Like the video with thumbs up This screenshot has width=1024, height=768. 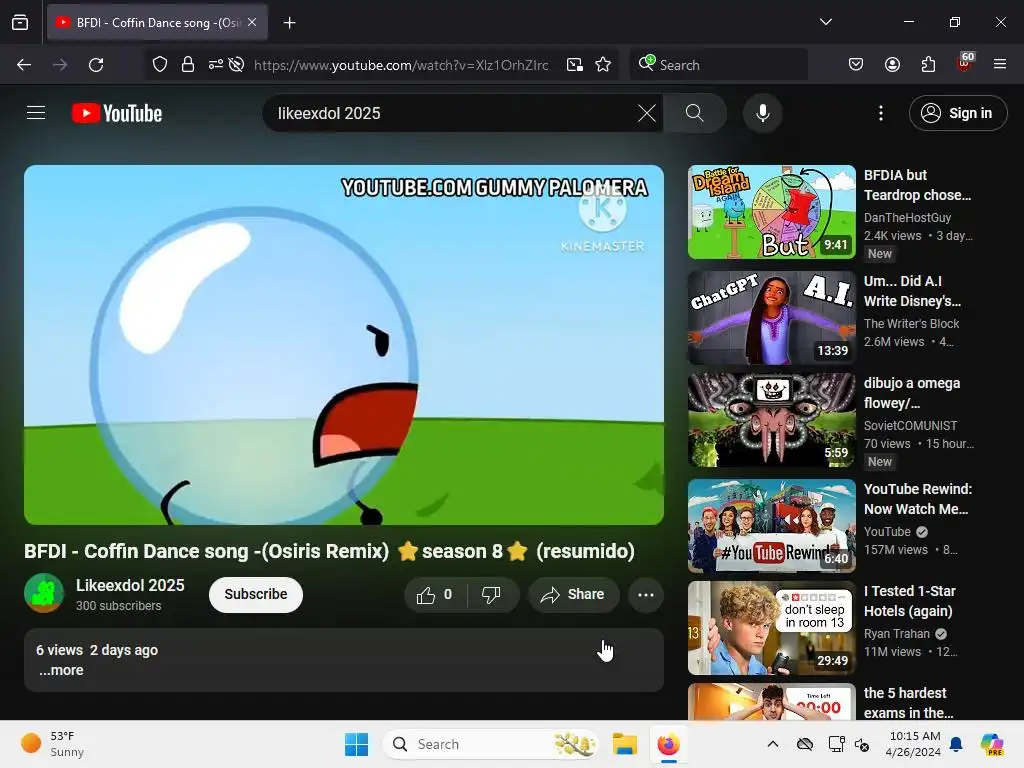pyautogui.click(x=433, y=594)
